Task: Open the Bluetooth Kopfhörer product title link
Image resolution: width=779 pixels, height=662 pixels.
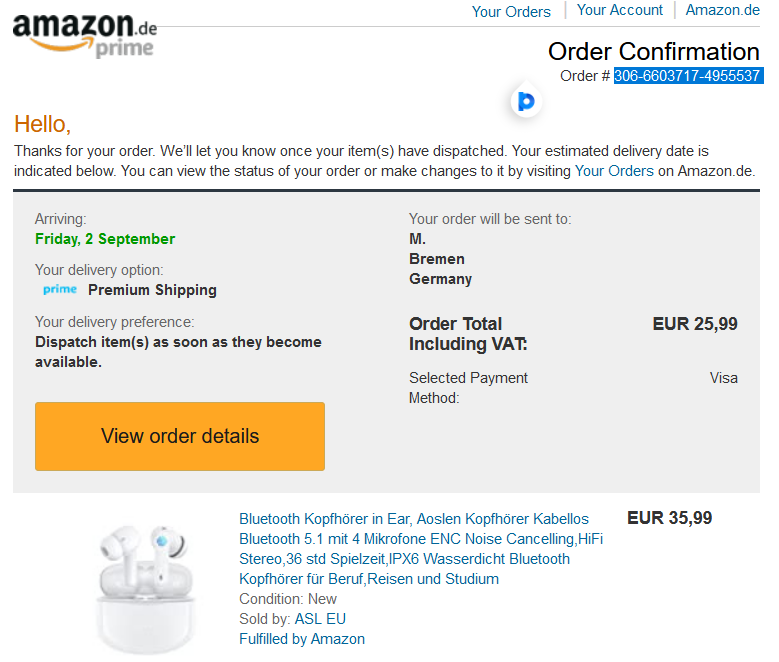Action: (421, 549)
